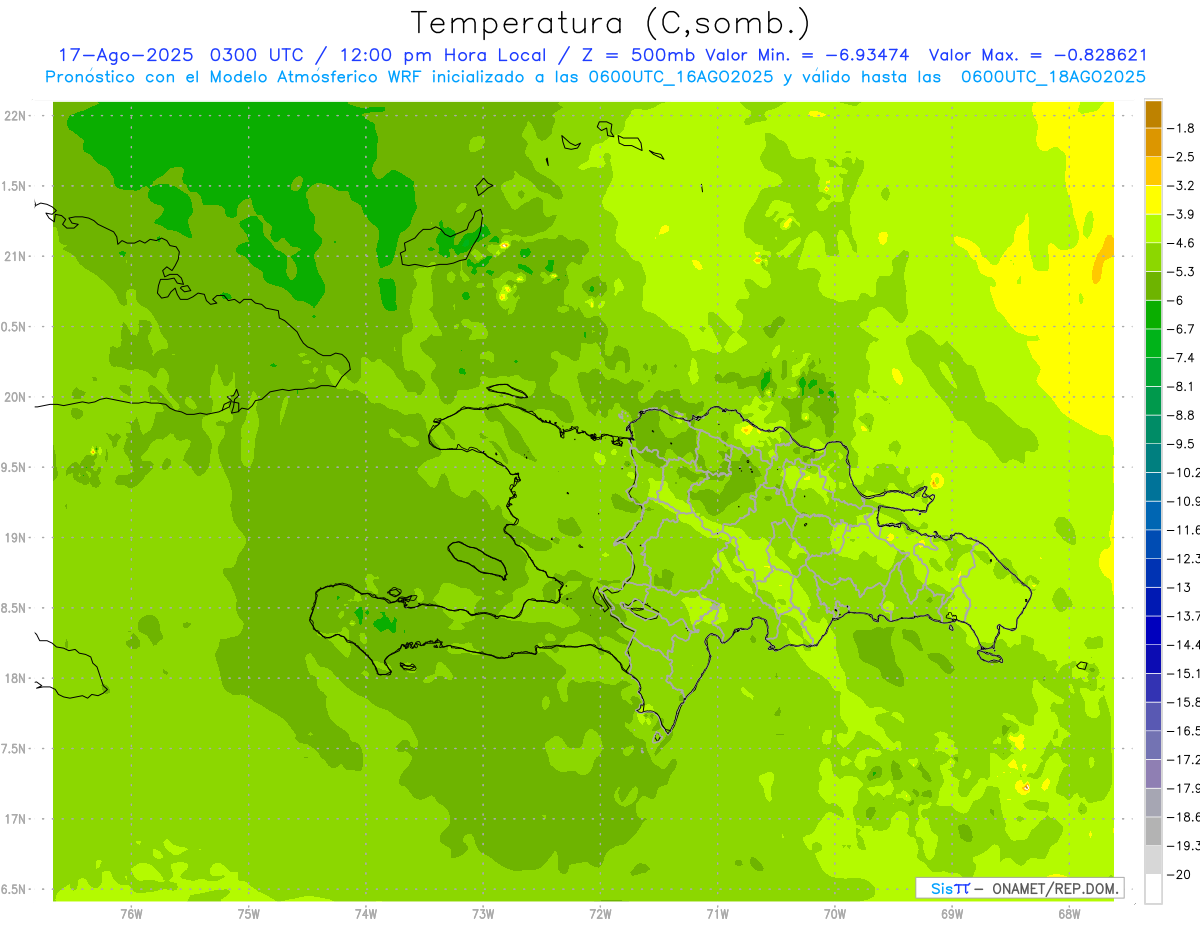The width and height of the screenshot is (1200, 927).
Task: Click the "-2.5" colorbar label
Action: coord(1183,157)
